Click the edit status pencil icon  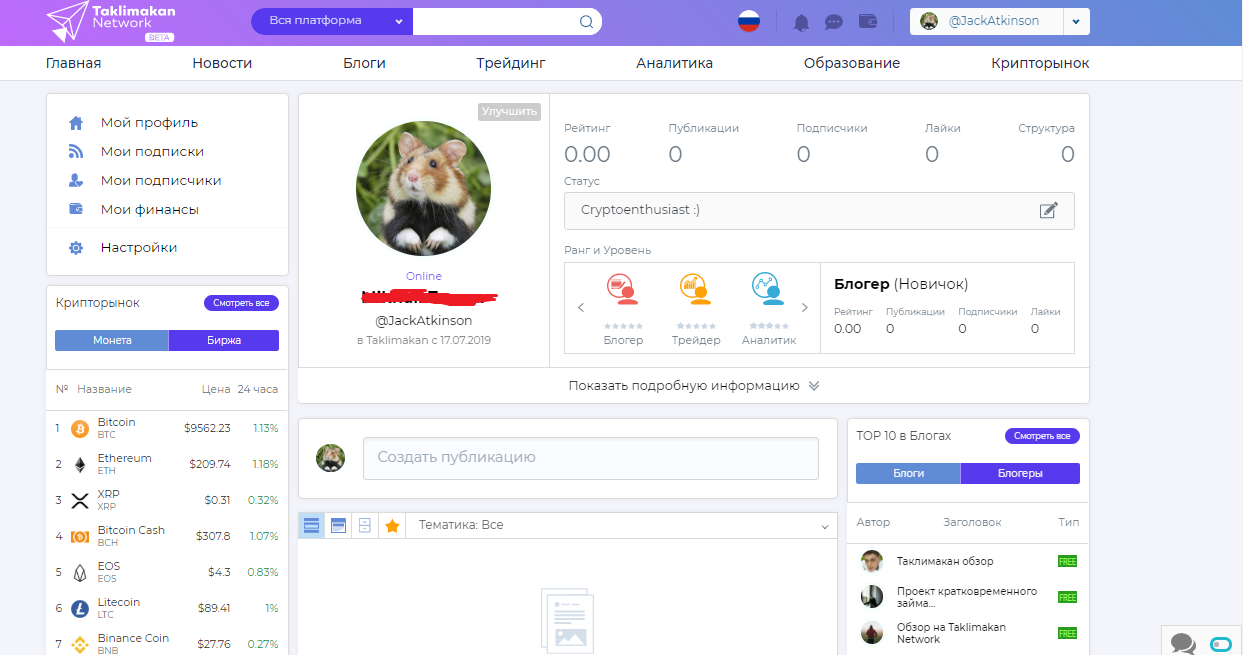click(1048, 210)
